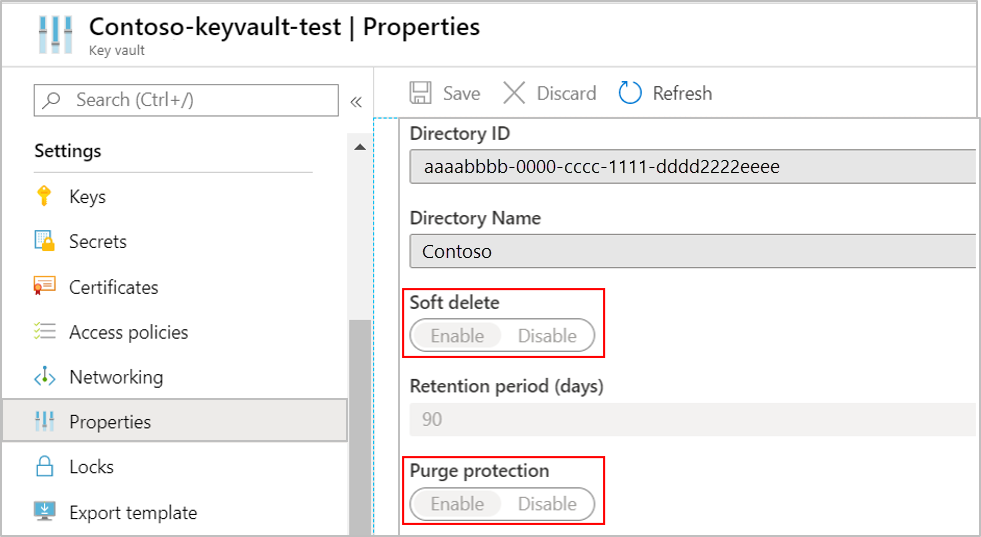Image resolution: width=981 pixels, height=537 pixels.
Task: Collapse the sidebar with double chevron
Action: click(355, 101)
